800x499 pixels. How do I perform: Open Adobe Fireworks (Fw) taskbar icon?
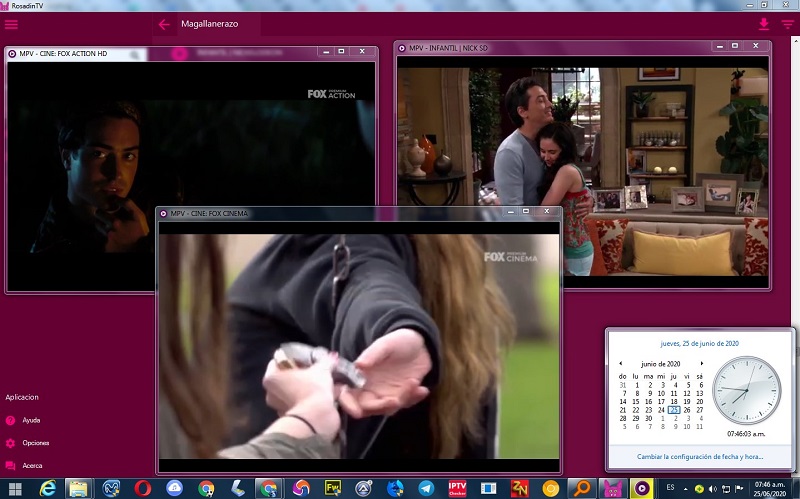[x=333, y=489]
